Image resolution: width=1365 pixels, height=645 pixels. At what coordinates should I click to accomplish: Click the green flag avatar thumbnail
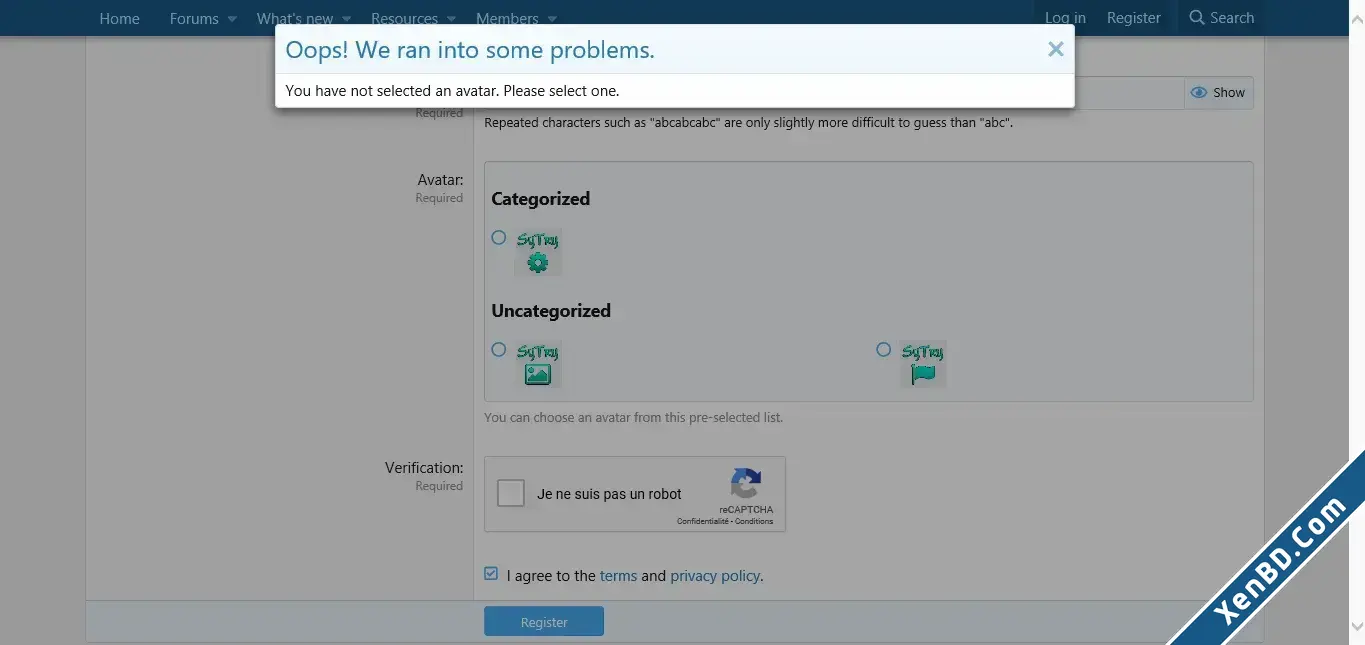click(922, 364)
